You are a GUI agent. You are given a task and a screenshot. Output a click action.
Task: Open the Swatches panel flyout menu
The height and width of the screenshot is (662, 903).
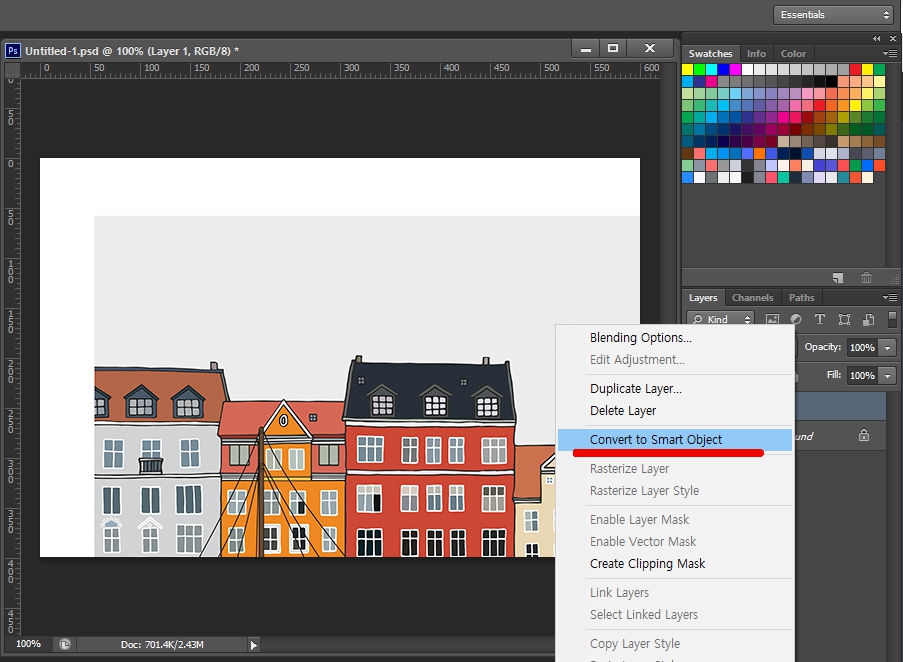[x=890, y=54]
